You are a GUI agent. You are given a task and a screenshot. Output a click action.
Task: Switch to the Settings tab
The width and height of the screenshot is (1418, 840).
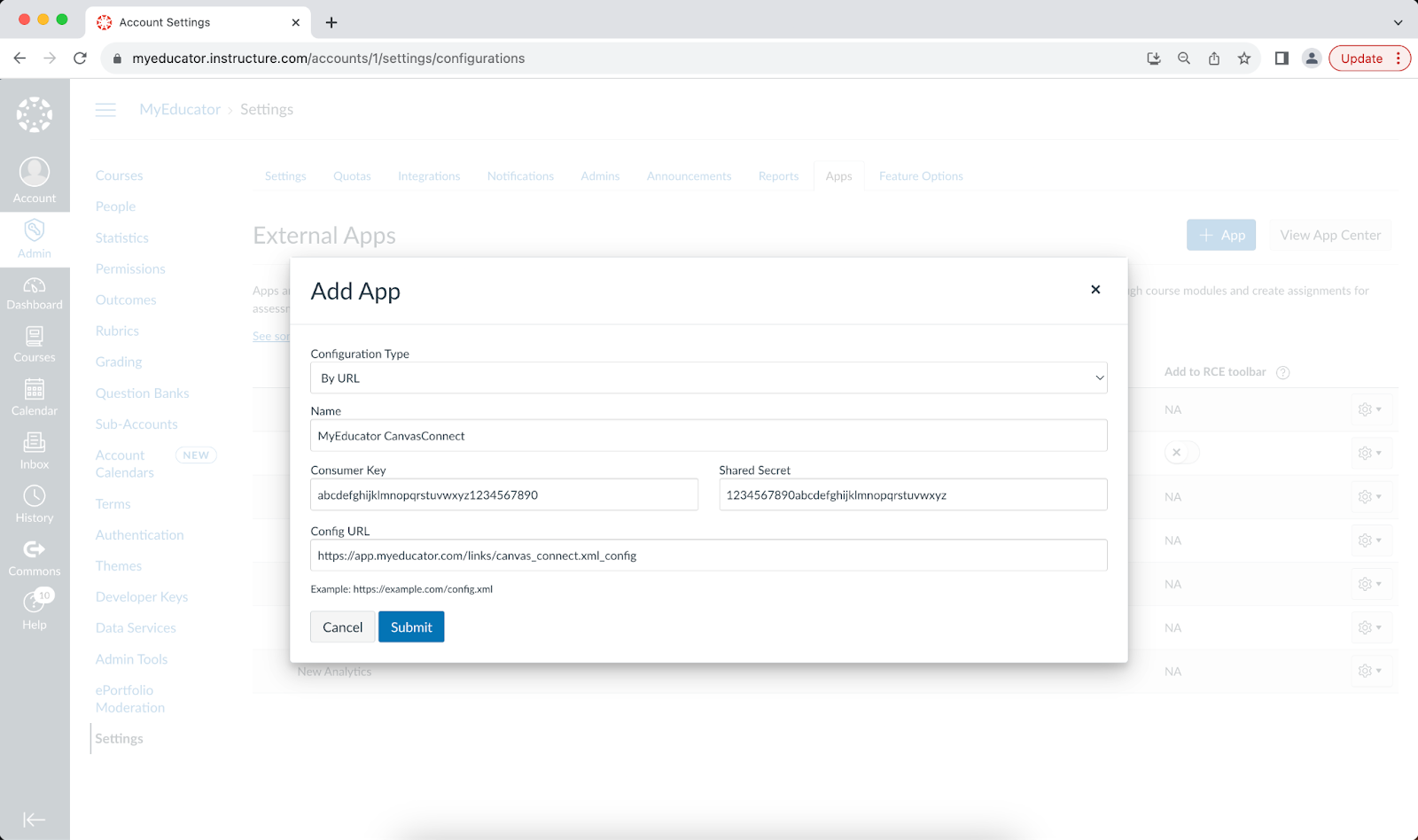point(285,176)
